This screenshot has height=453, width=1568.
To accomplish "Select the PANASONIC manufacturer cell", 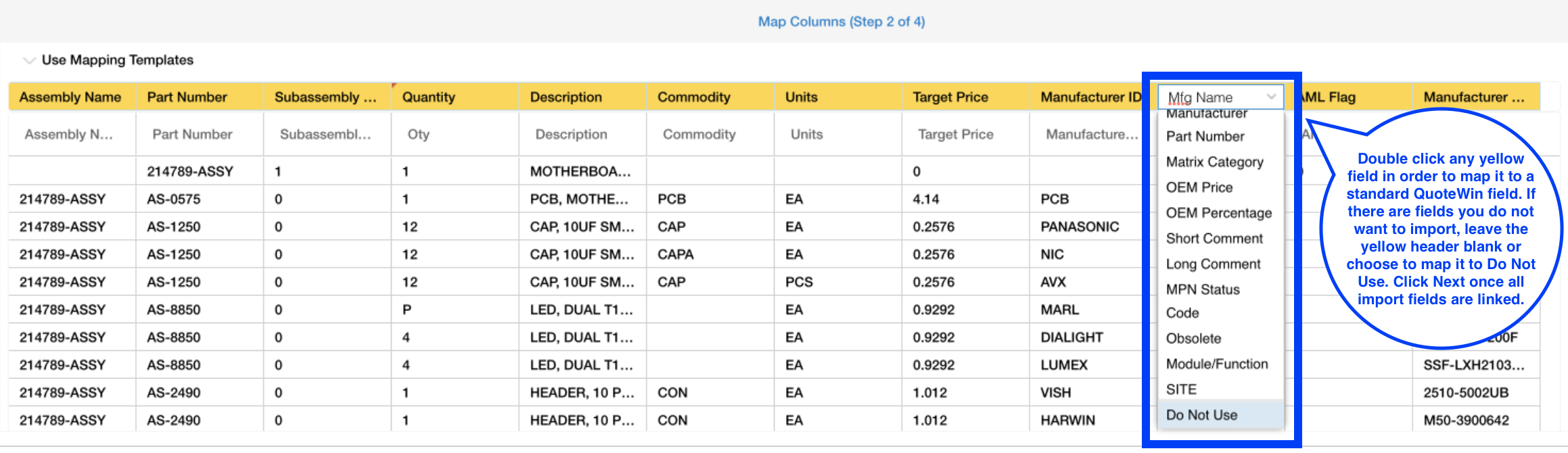I will click(1080, 226).
